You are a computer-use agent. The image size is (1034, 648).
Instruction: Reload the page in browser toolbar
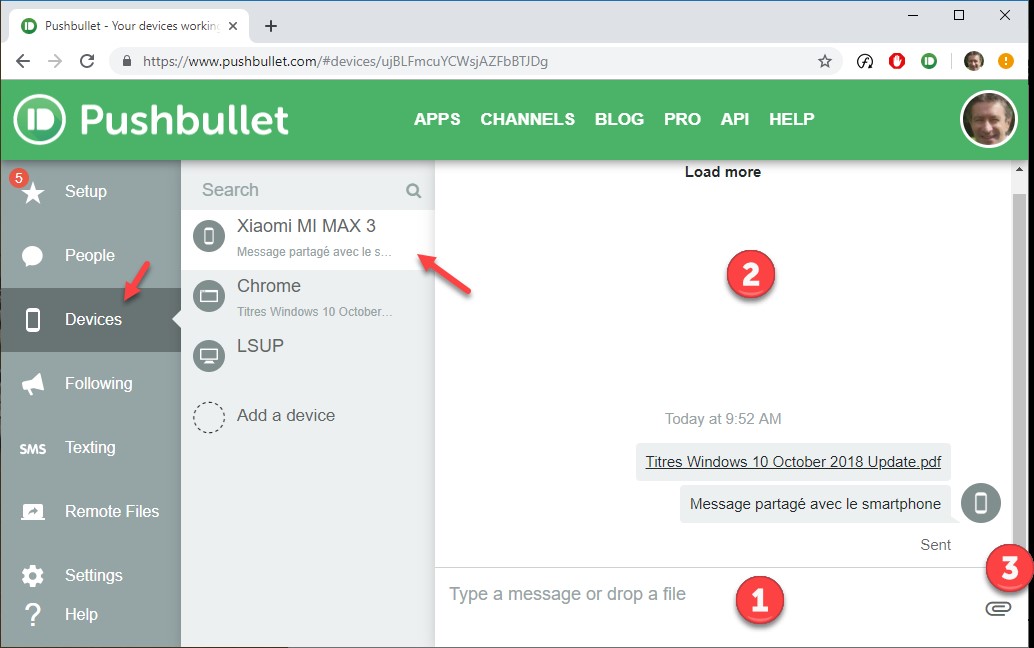point(87,61)
